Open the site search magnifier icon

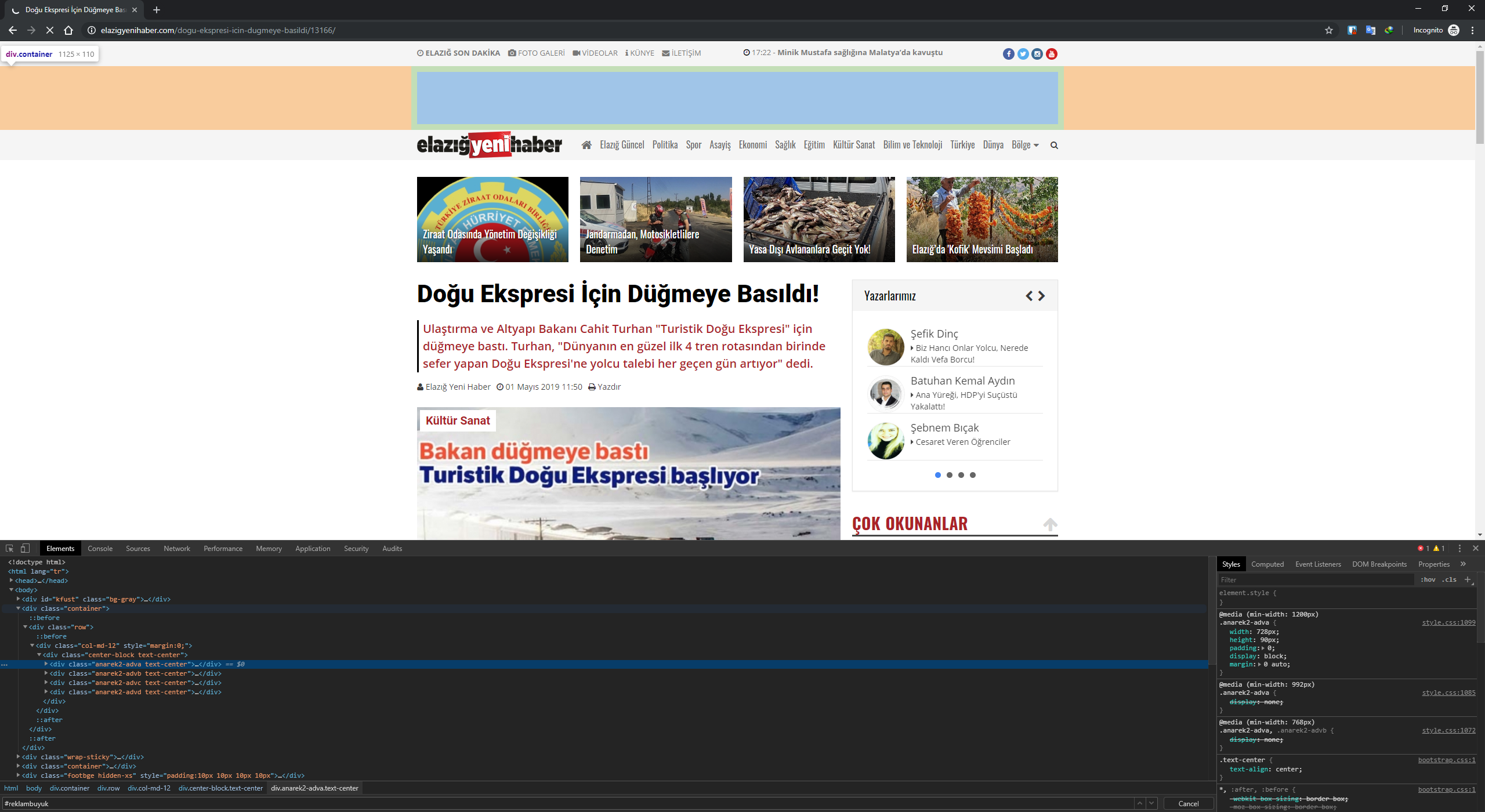pyautogui.click(x=1055, y=145)
